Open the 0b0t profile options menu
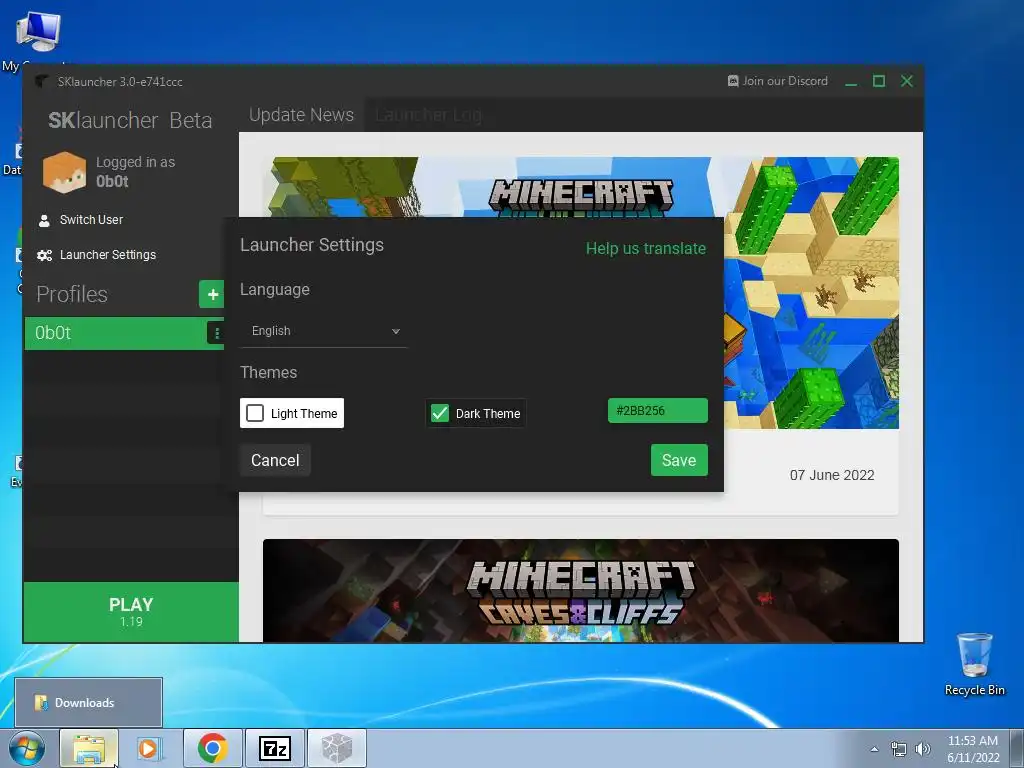The image size is (1024, 768). [x=216, y=333]
